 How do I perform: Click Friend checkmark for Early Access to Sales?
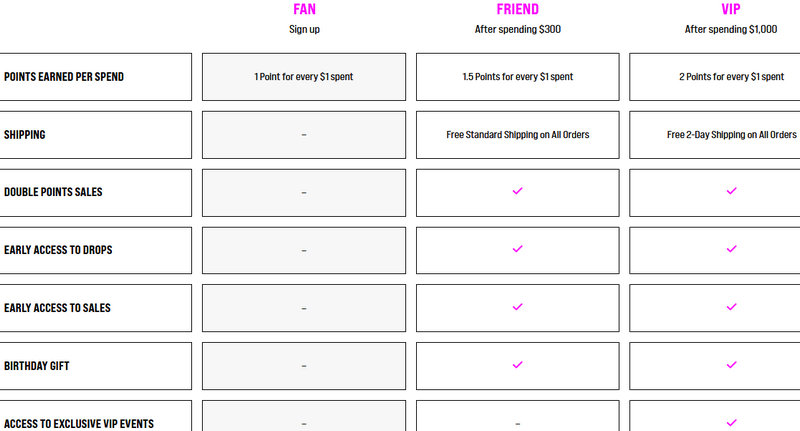point(517,307)
